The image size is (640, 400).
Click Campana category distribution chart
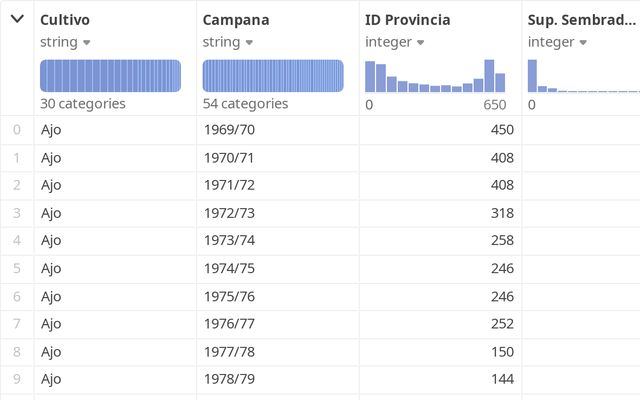click(273, 76)
